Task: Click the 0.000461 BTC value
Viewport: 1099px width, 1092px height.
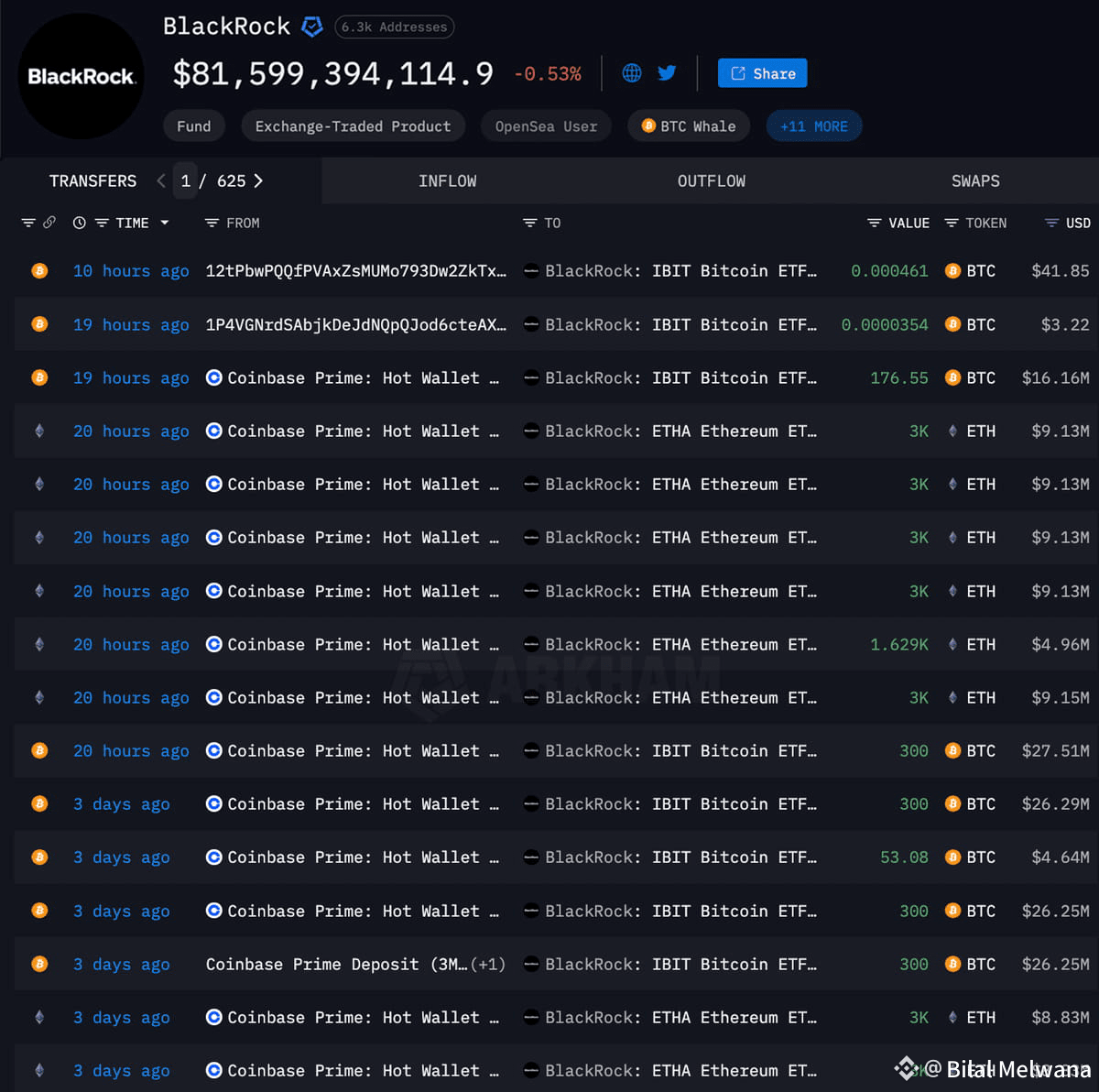Action: coord(889,270)
